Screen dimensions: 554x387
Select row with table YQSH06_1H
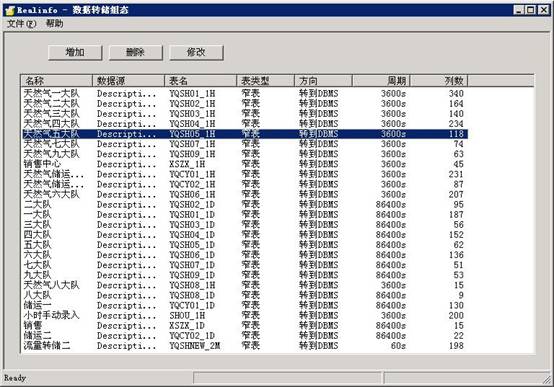pyautogui.click(x=245, y=194)
